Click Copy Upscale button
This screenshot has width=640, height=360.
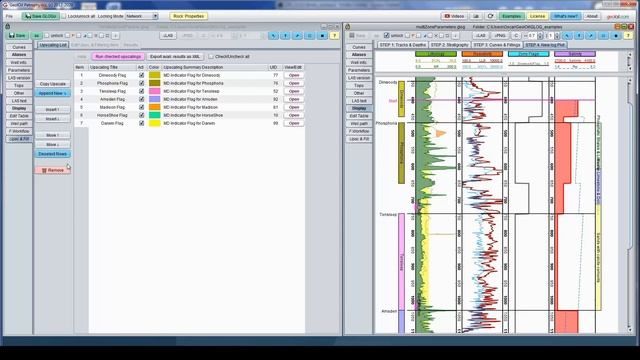pos(53,84)
